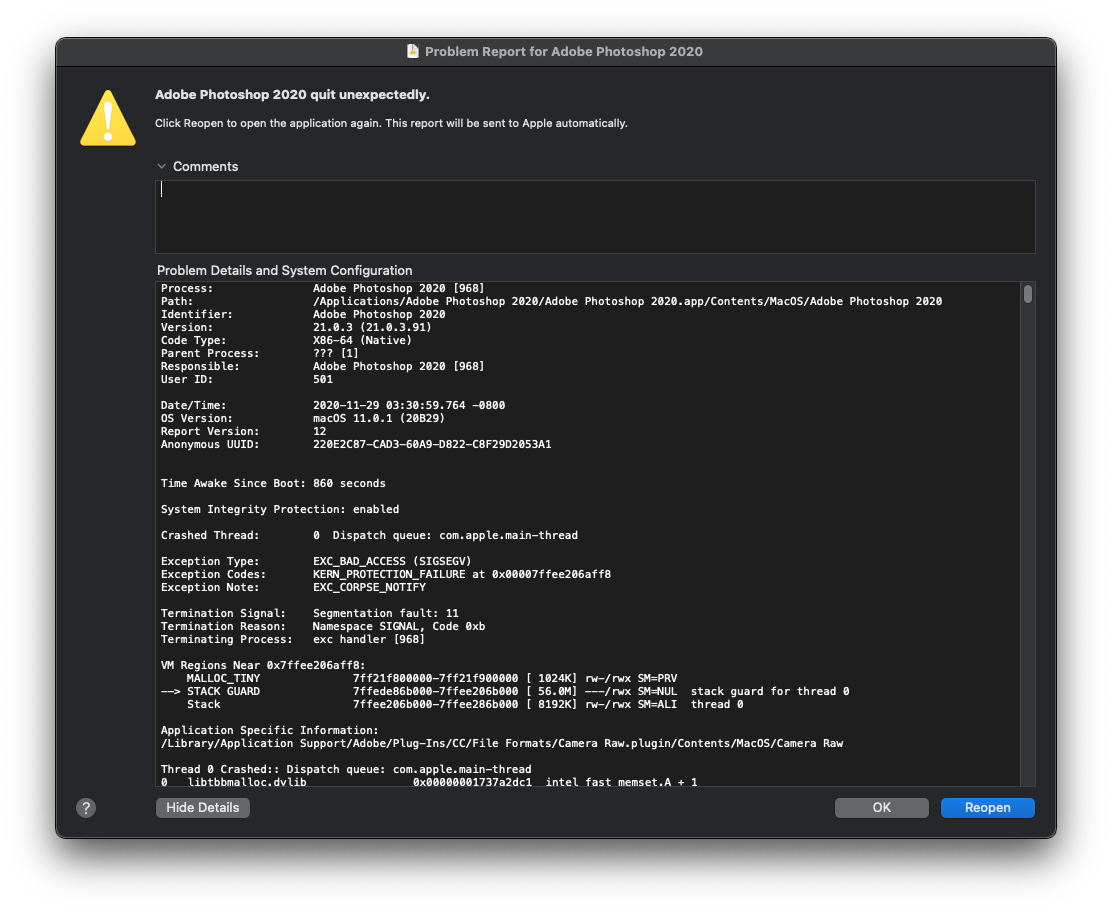Click Code Type 'X86-64 (Native)'

[x=362, y=340]
